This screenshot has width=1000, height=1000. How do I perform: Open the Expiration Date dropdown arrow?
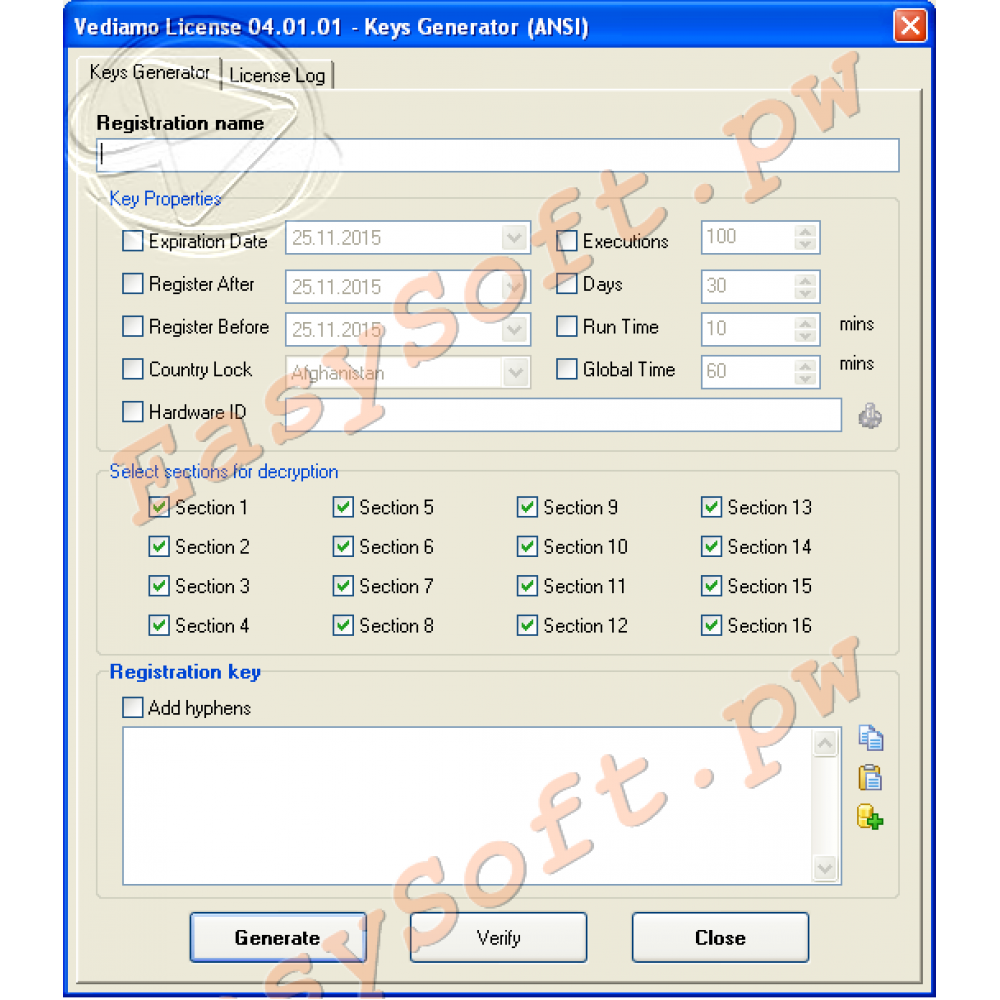click(514, 238)
